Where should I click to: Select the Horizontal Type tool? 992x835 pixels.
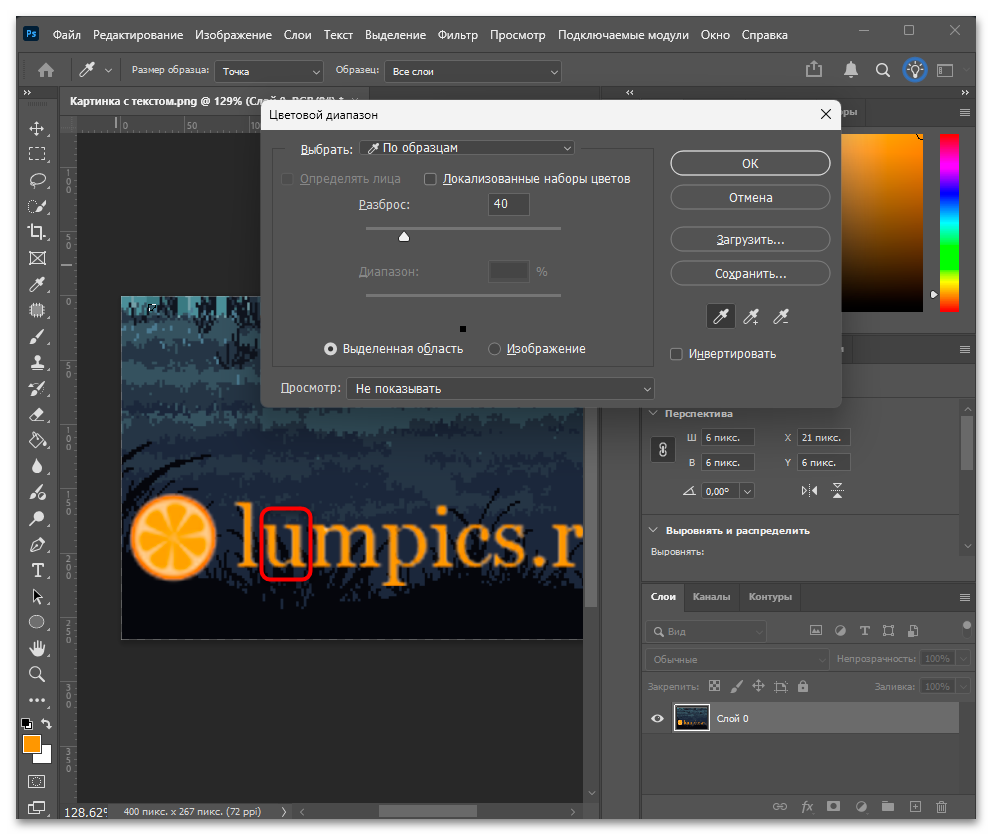pos(37,570)
